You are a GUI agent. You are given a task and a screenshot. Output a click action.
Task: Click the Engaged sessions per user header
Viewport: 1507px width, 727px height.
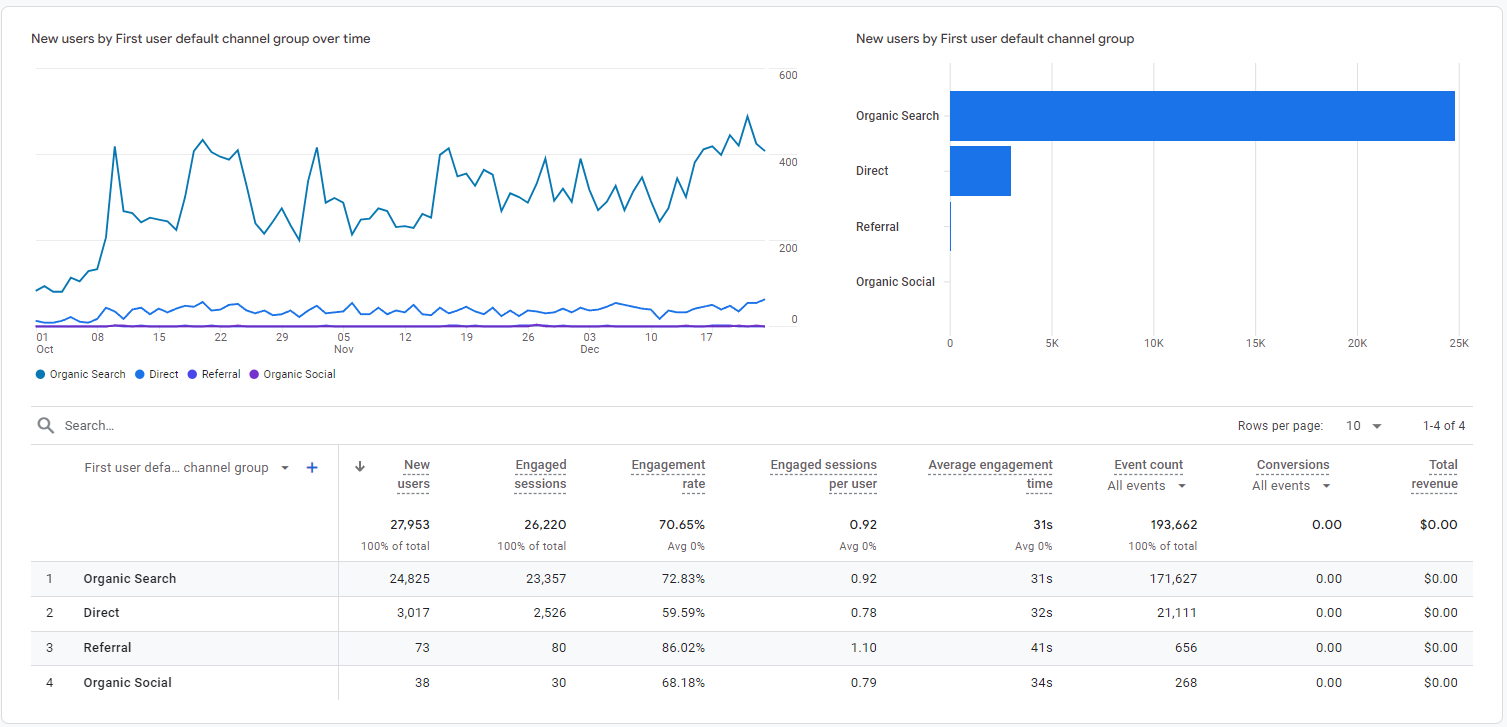pos(823,474)
